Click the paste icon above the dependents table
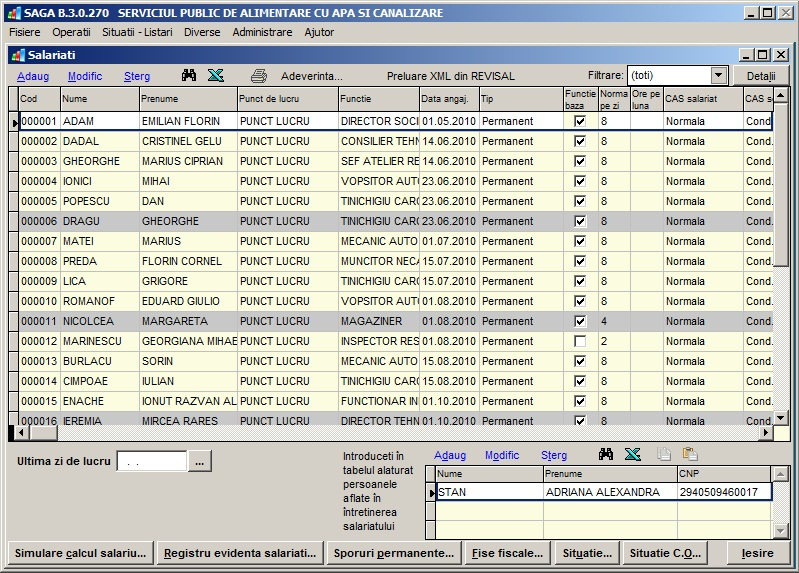 click(x=690, y=454)
